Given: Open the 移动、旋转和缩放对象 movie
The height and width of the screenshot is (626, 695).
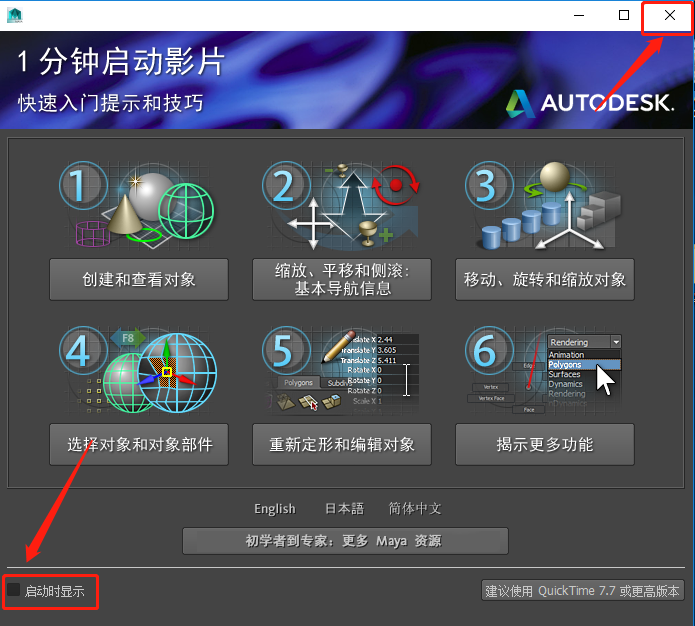Looking at the screenshot, I should tap(545, 280).
